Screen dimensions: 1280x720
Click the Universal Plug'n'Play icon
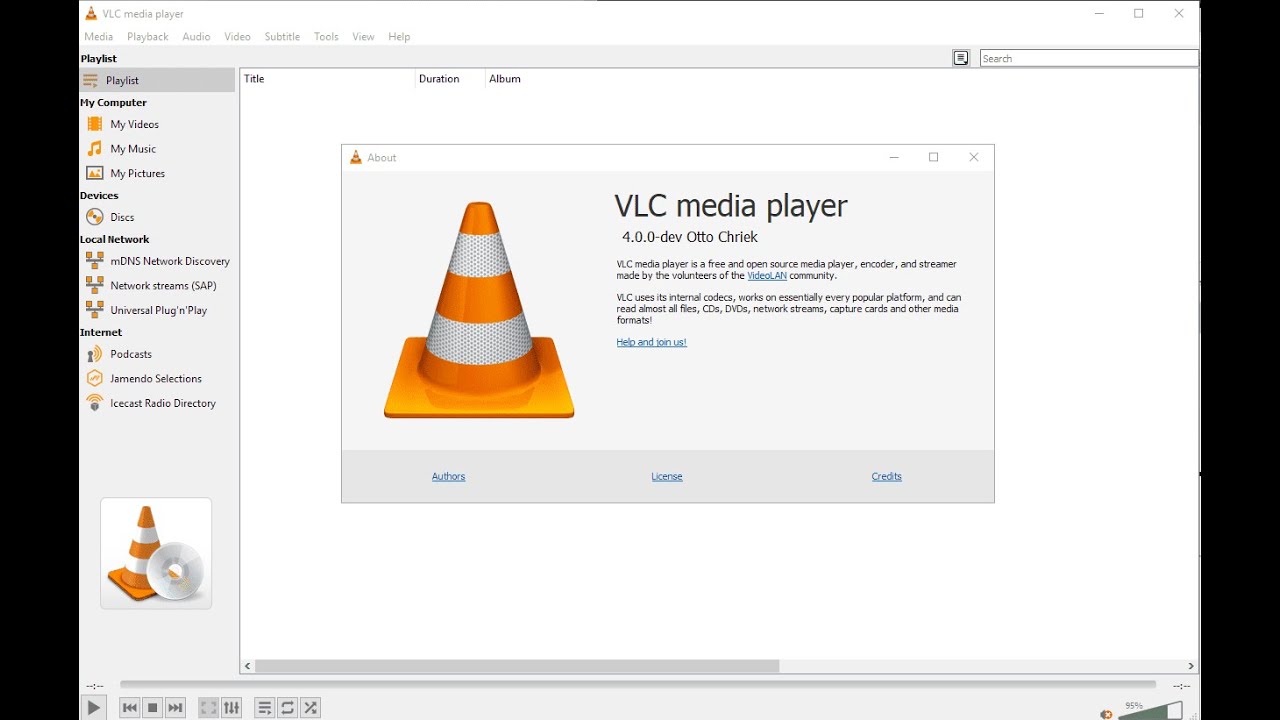coord(95,309)
